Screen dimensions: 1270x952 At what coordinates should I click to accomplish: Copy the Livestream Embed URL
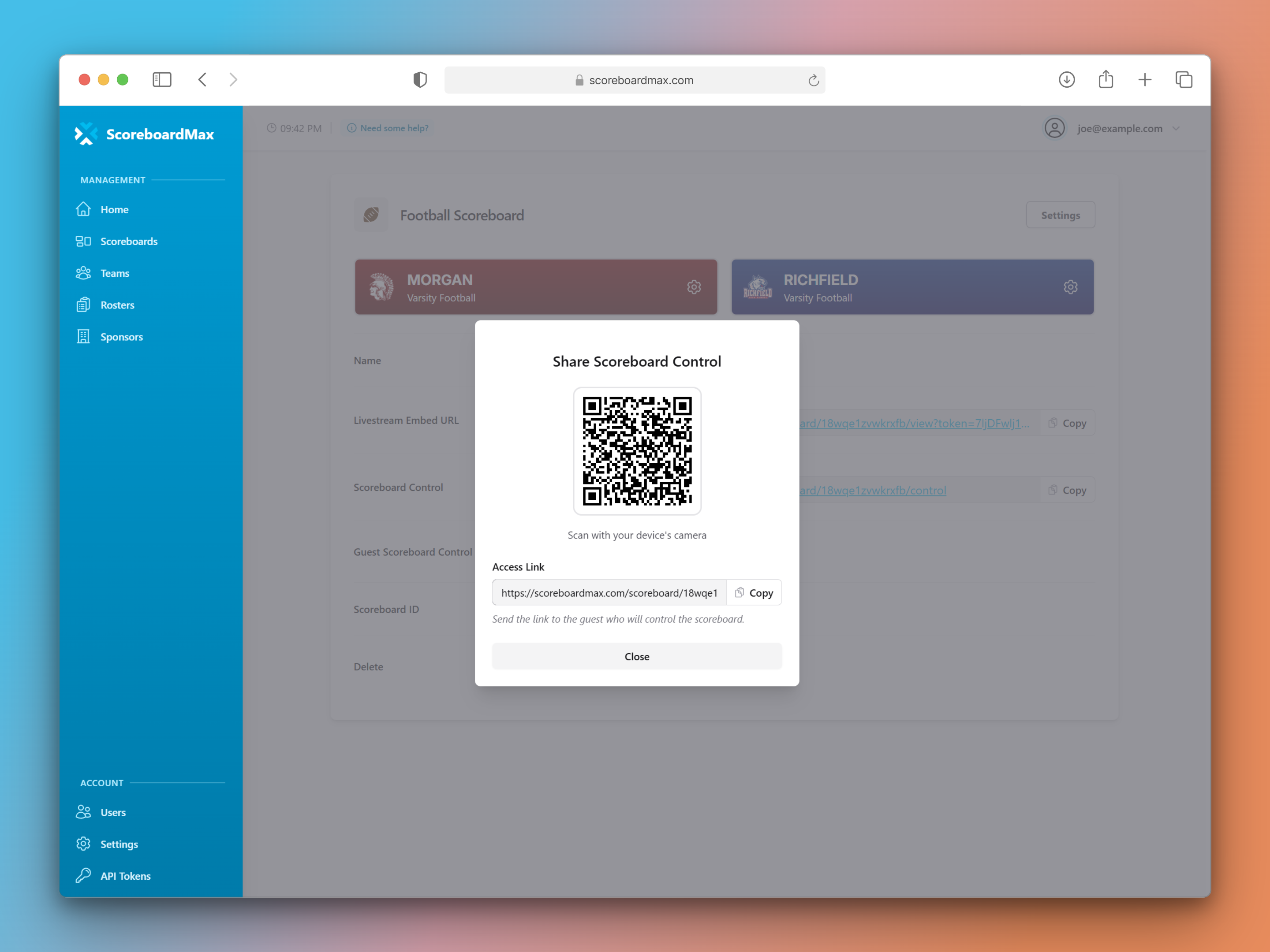pyautogui.click(x=1067, y=423)
